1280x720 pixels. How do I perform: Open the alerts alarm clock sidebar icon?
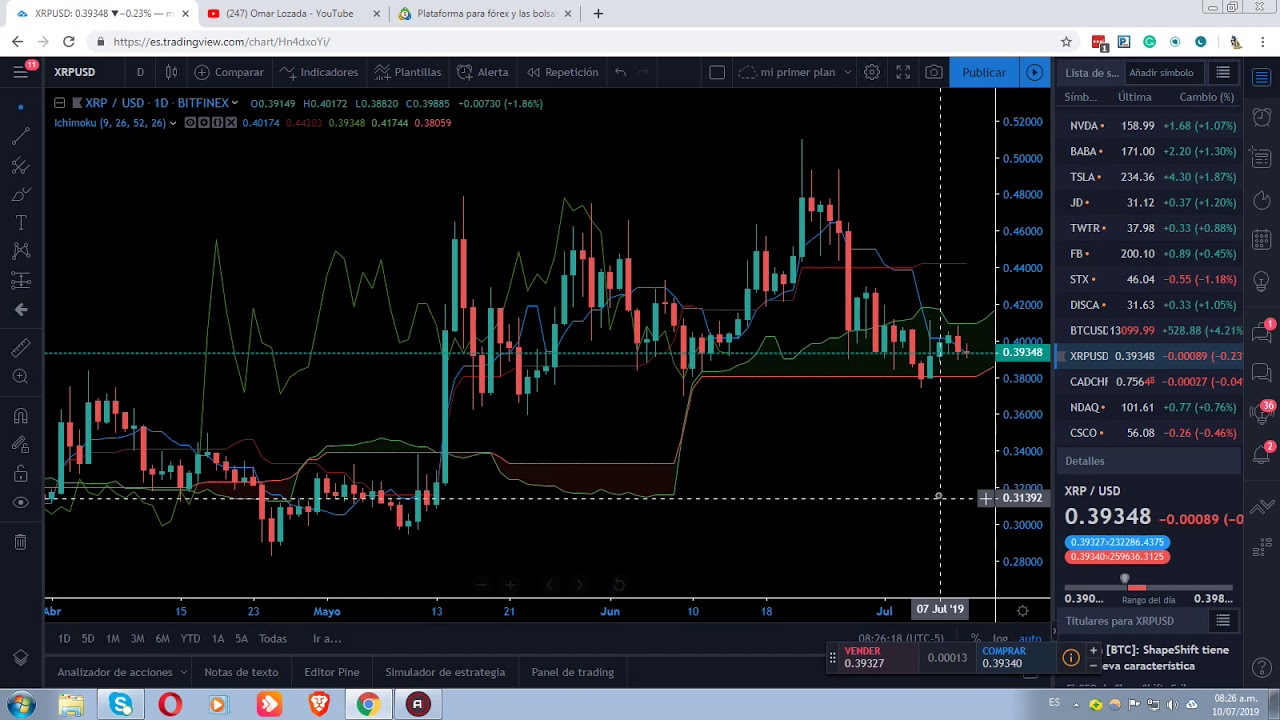[x=1262, y=117]
